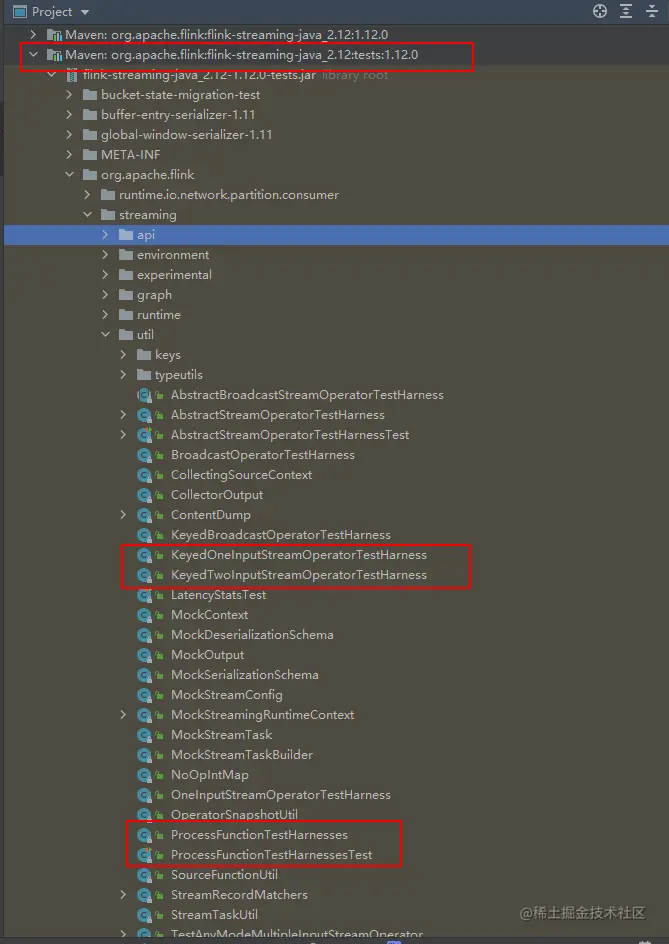Screen dimensions: 669x944
Task: Expand the META-INF folder
Action: [69, 154]
